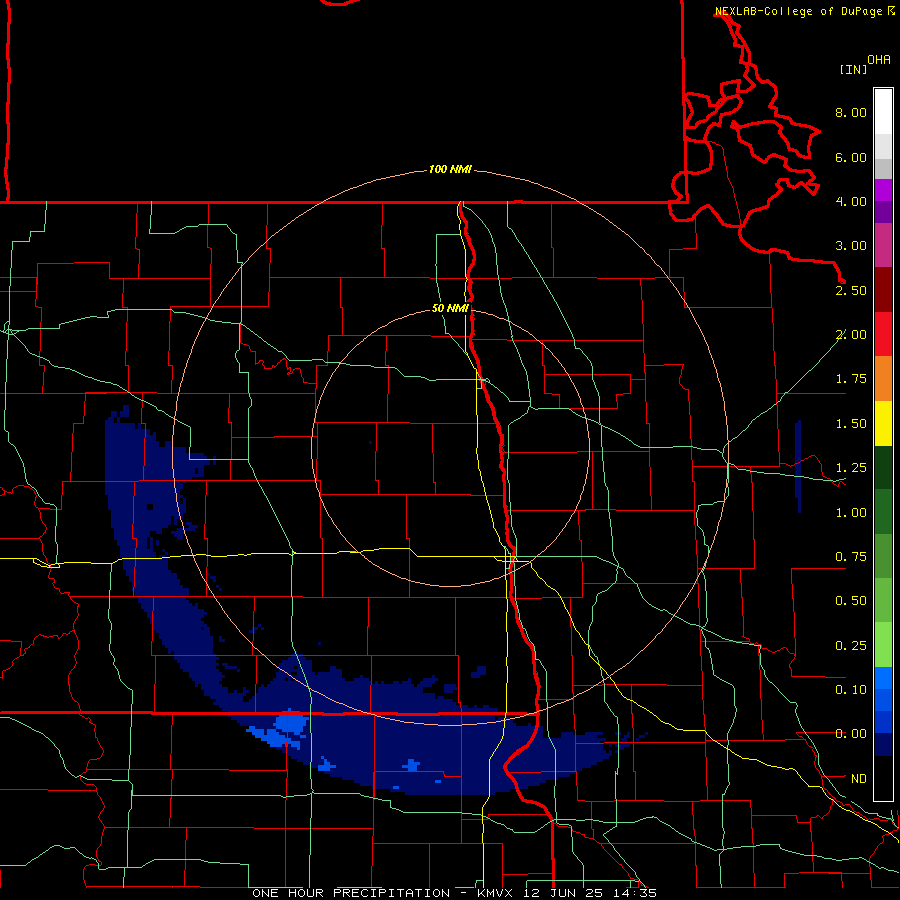Click the white swatch at top of legend
The width and height of the screenshot is (900, 900).
point(883,112)
